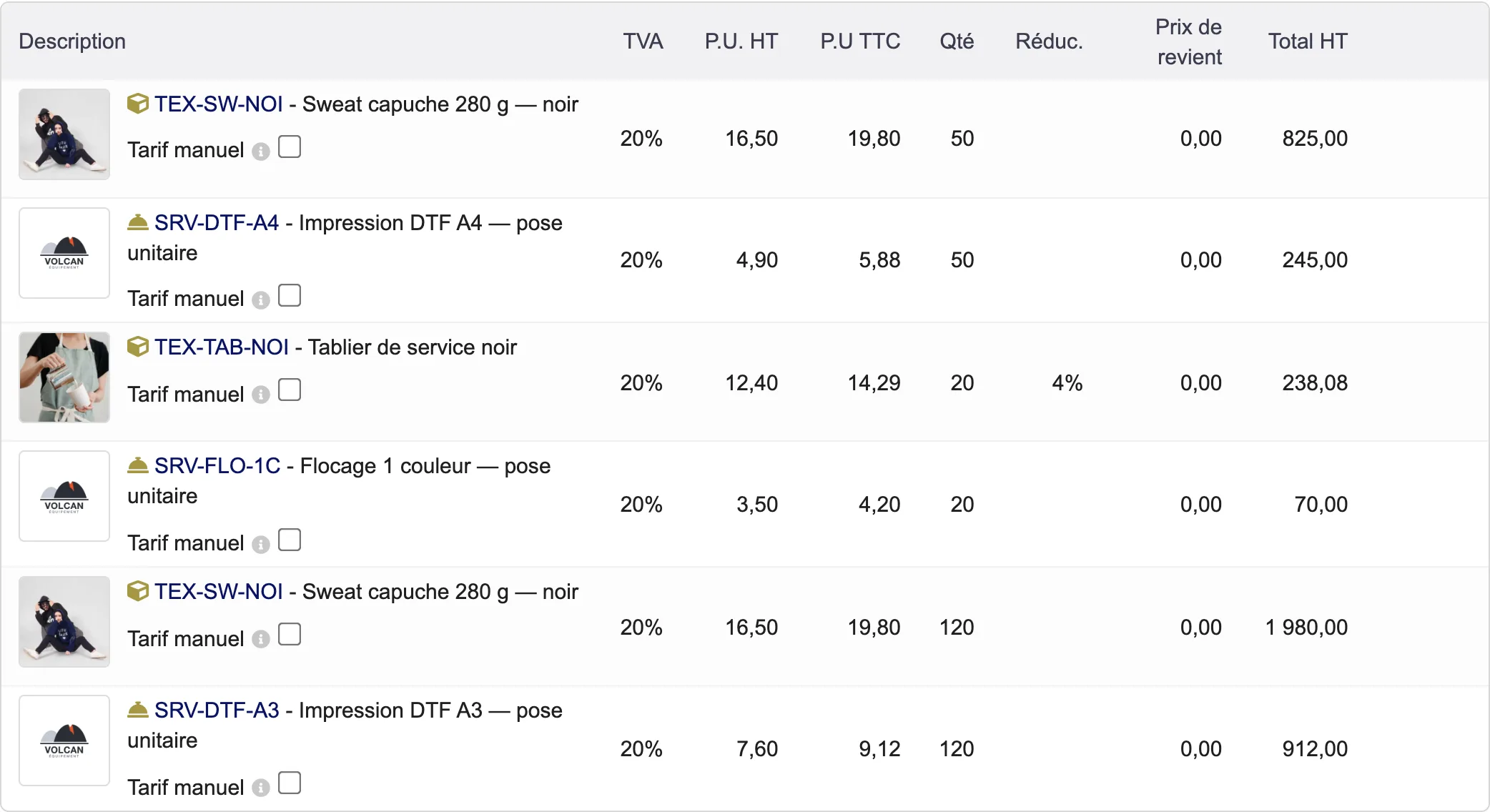Click the Tarif manuel info icon on the Tablier row
Image resolution: width=1490 pixels, height=812 pixels.
(x=261, y=395)
